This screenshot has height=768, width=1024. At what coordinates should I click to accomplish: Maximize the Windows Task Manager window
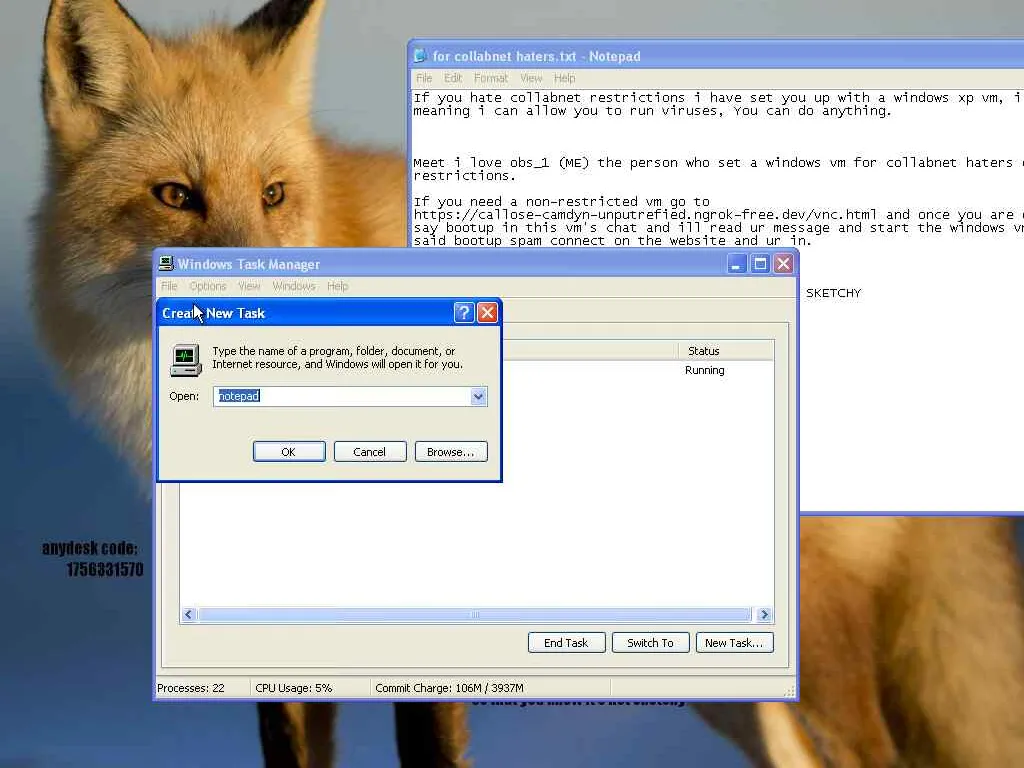760,264
